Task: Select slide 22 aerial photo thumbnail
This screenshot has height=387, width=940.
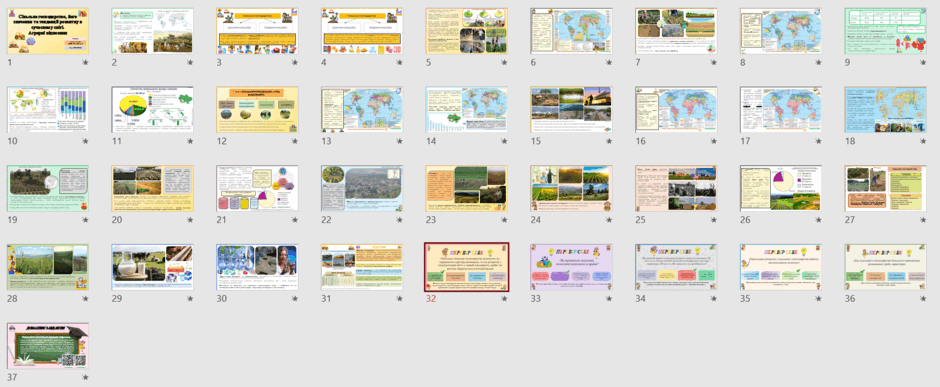Action: coord(362,188)
